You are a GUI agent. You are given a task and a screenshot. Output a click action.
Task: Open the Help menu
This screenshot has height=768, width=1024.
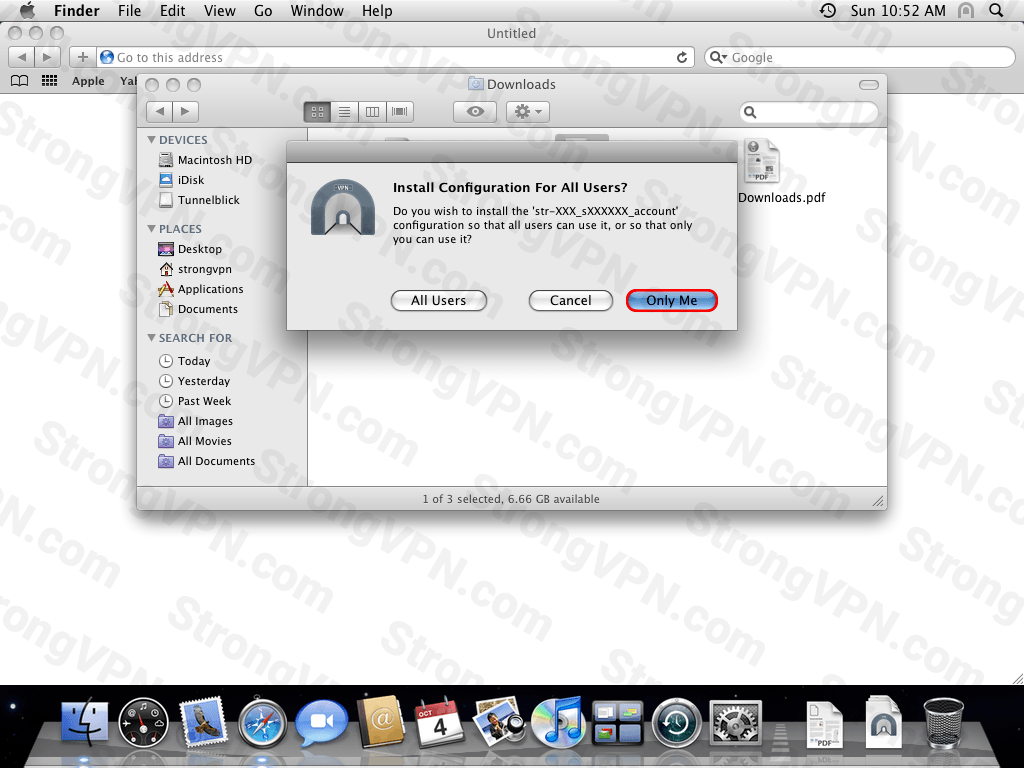[377, 10]
